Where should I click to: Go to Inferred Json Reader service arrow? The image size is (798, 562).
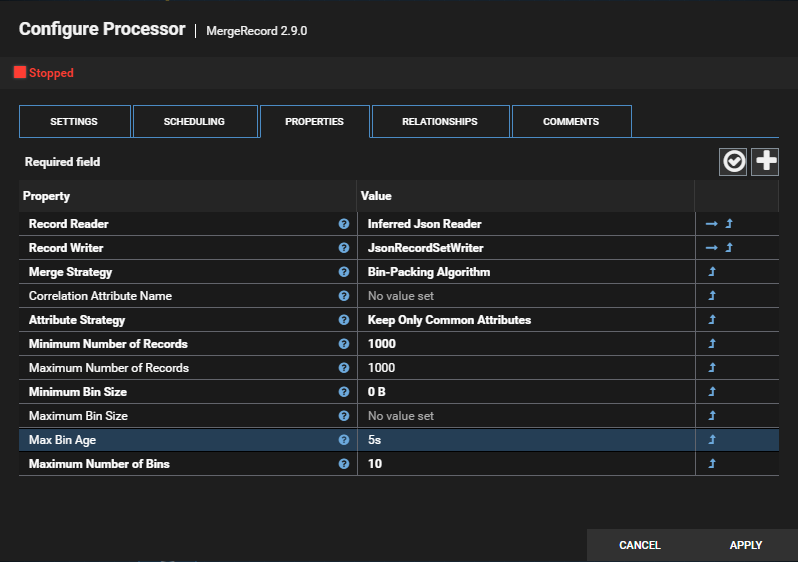711,223
